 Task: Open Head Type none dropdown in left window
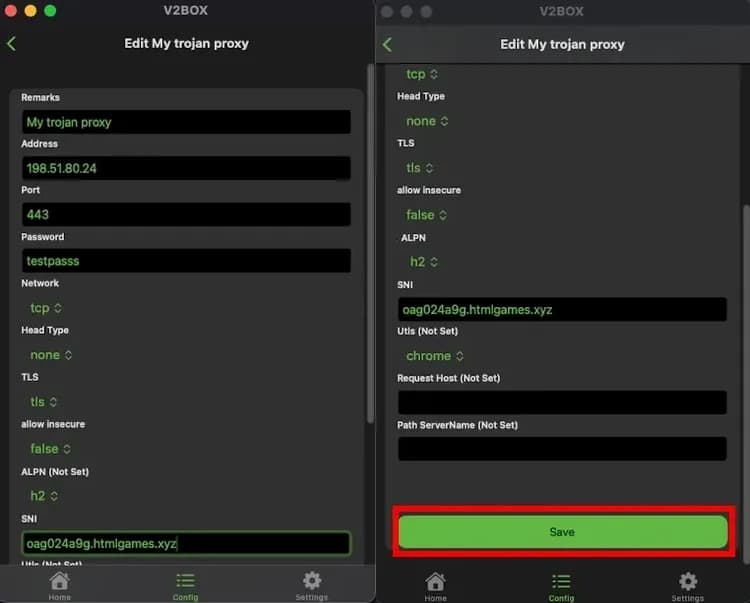click(x=51, y=355)
